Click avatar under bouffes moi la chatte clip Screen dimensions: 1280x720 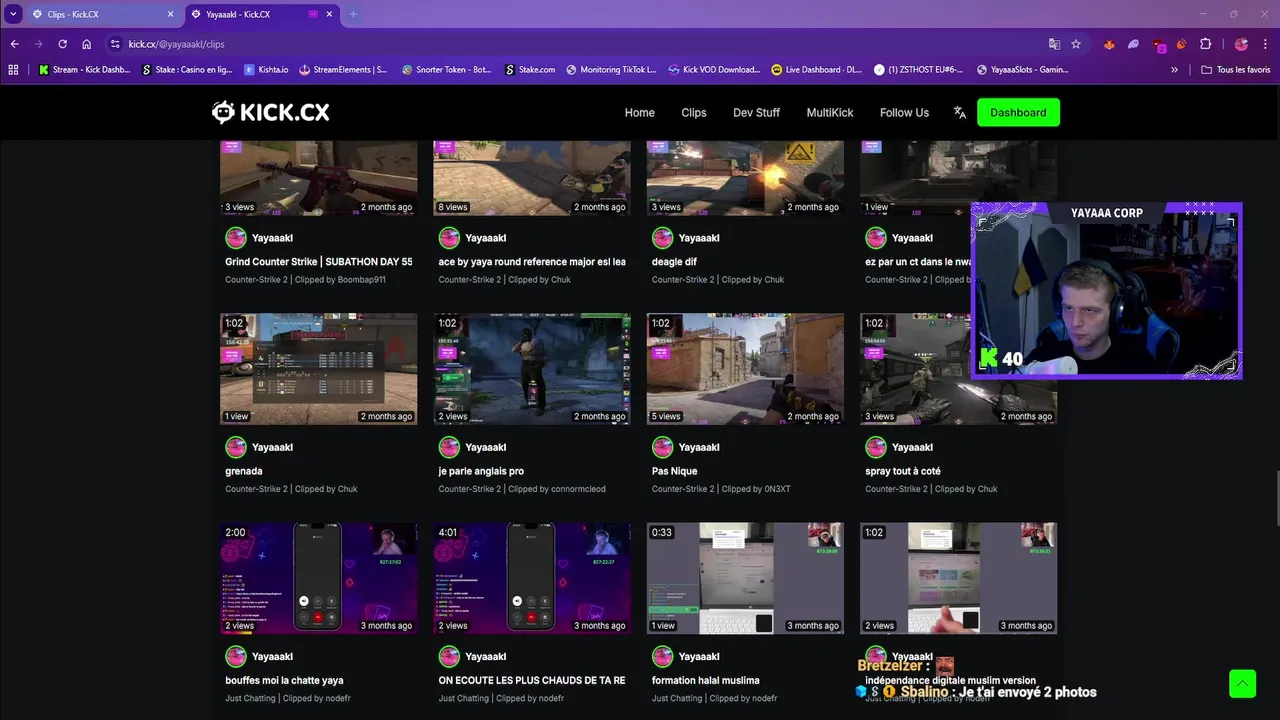click(x=236, y=656)
